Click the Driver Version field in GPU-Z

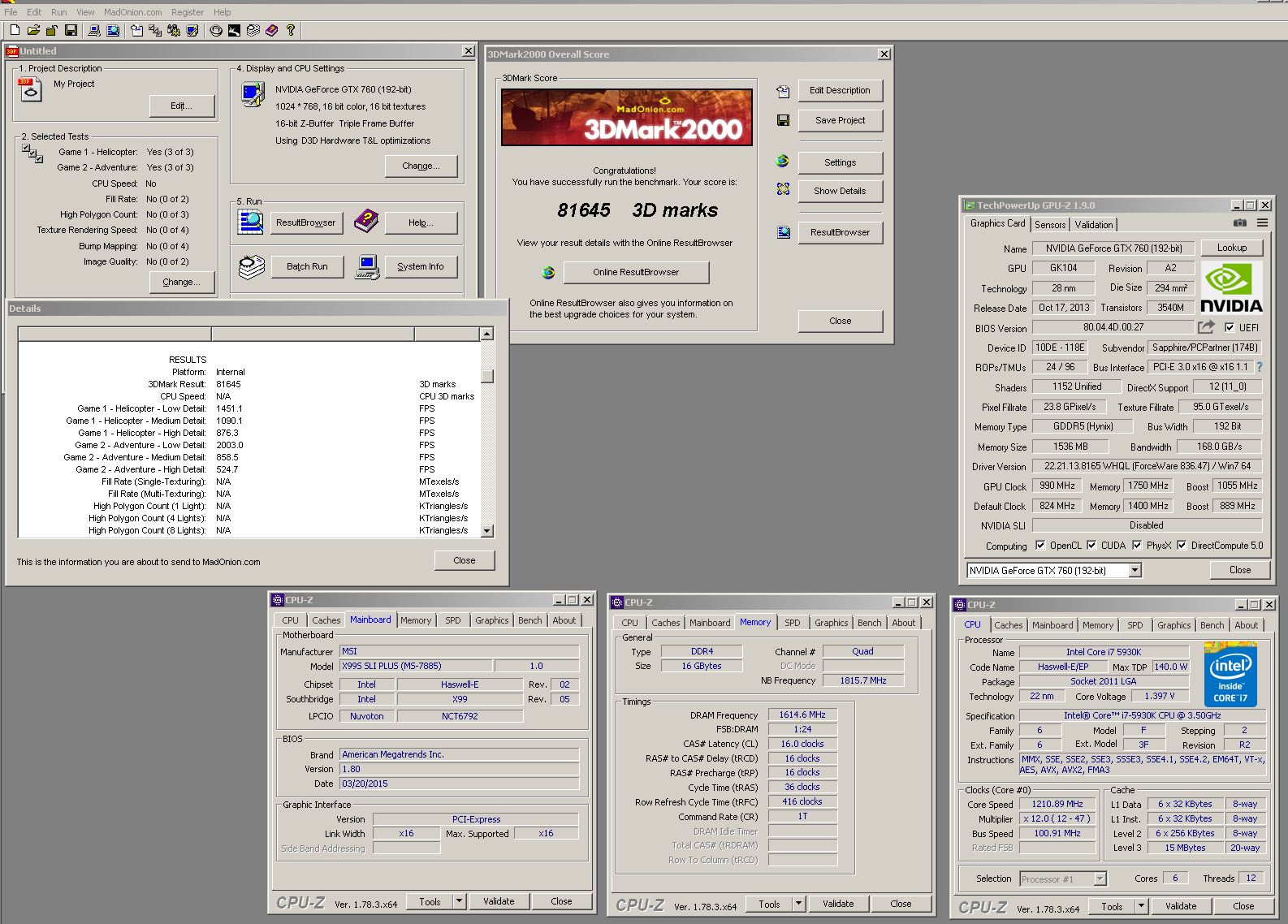pos(1148,466)
